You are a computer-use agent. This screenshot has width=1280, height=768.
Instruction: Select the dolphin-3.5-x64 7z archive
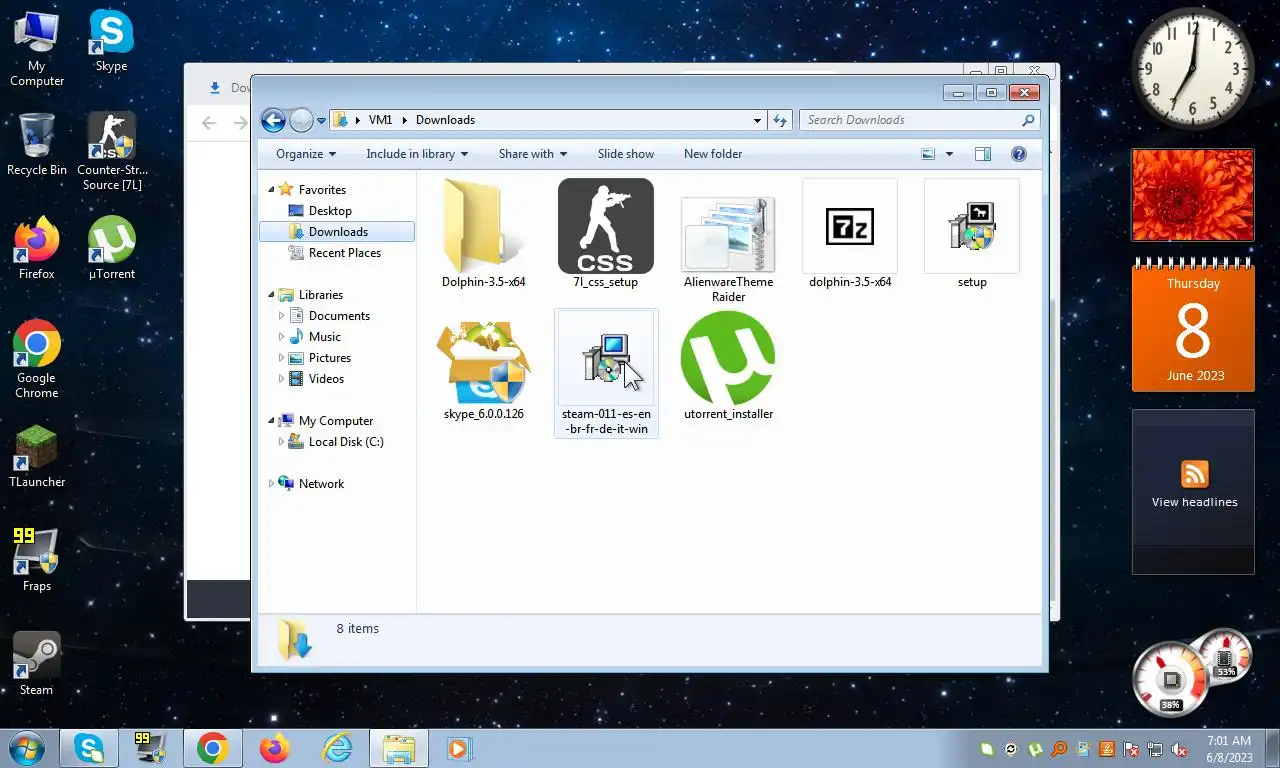pos(850,234)
